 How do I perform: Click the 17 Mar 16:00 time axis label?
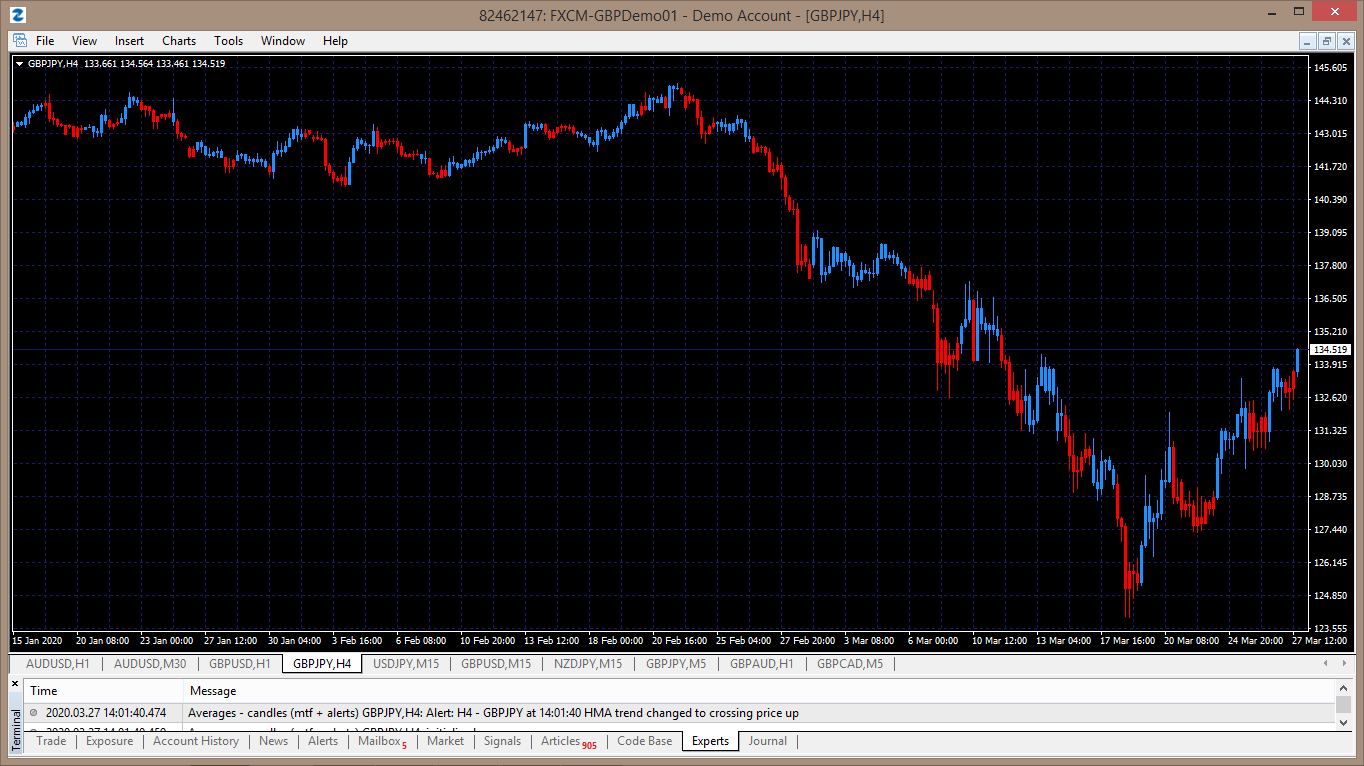(x=1127, y=640)
